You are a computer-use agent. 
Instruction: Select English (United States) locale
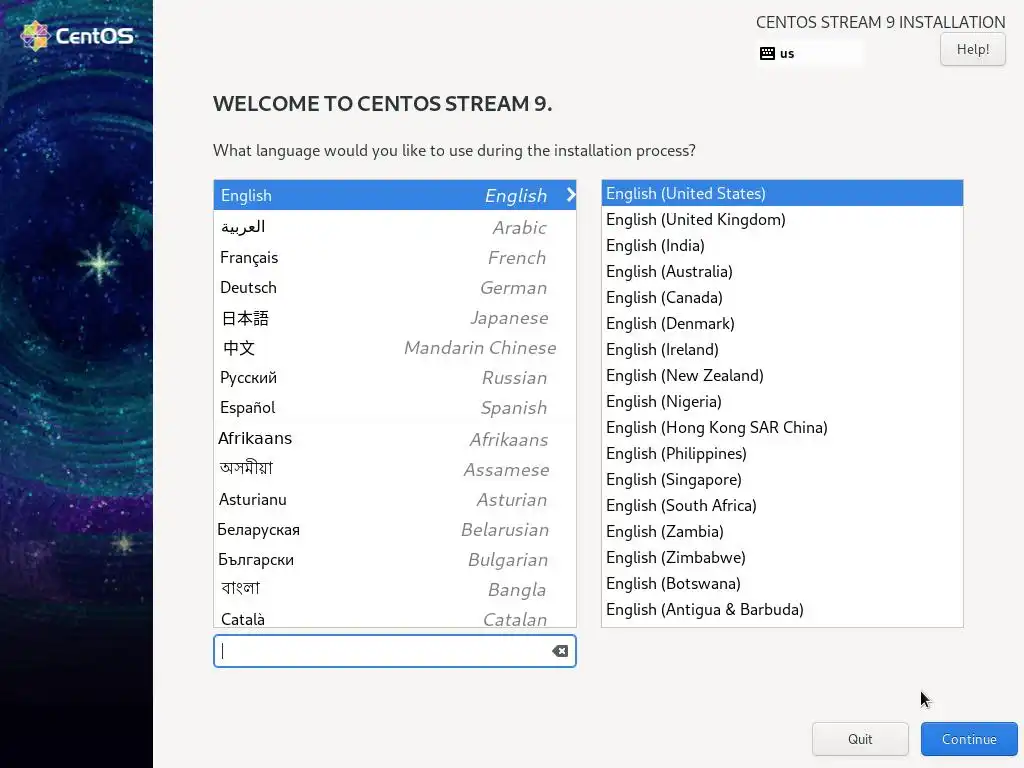point(782,193)
